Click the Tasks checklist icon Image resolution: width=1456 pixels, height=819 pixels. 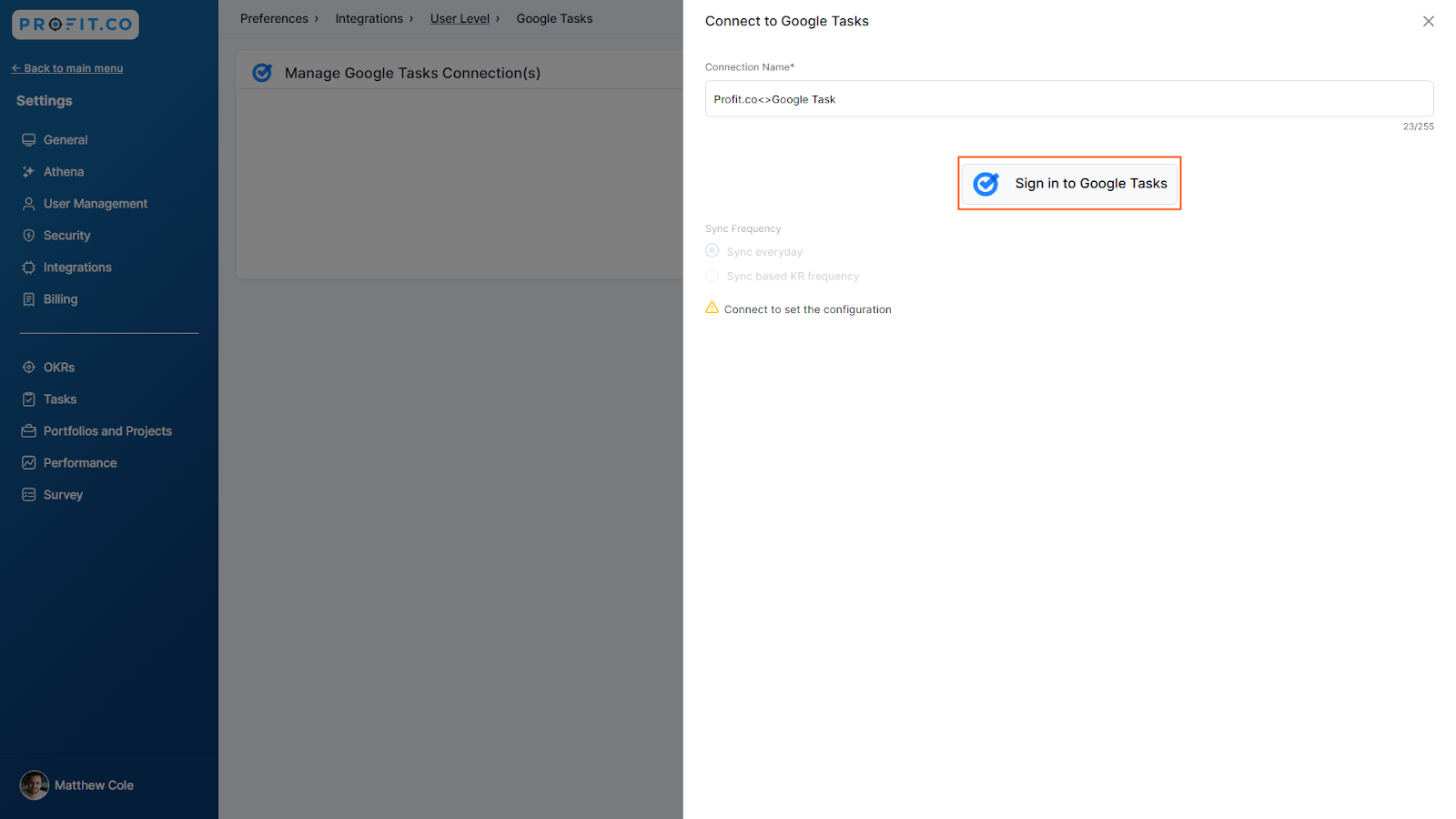pos(29,399)
